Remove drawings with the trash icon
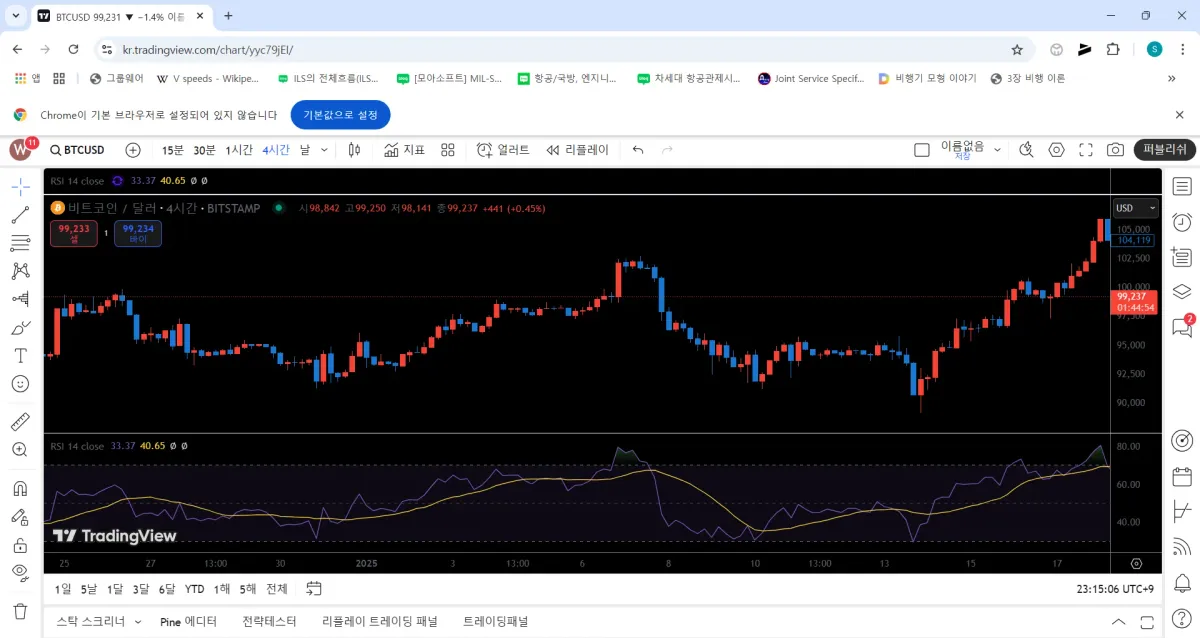Image resolution: width=1200 pixels, height=638 pixels. (x=20, y=610)
